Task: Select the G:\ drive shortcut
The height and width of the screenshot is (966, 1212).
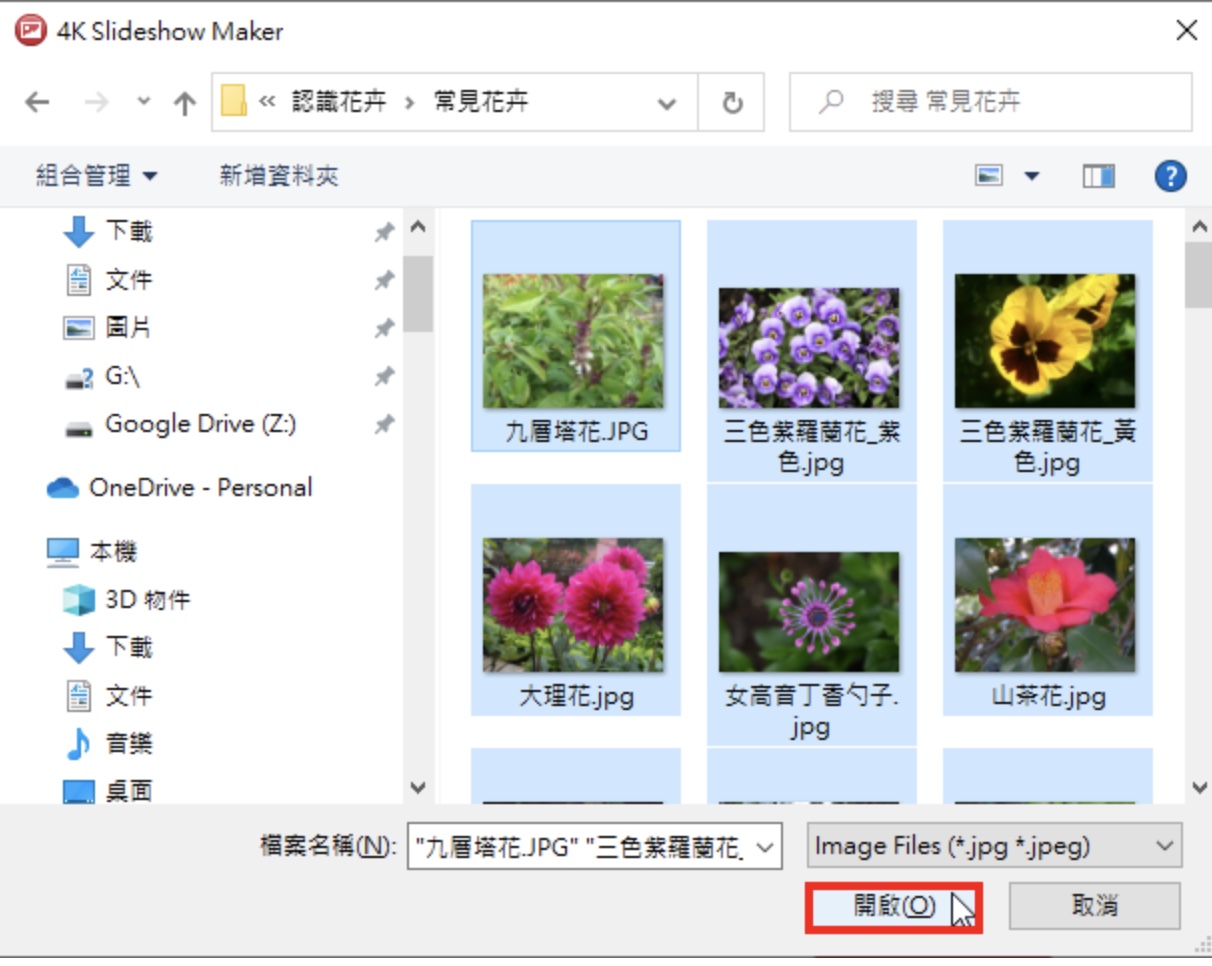Action: coord(122,377)
